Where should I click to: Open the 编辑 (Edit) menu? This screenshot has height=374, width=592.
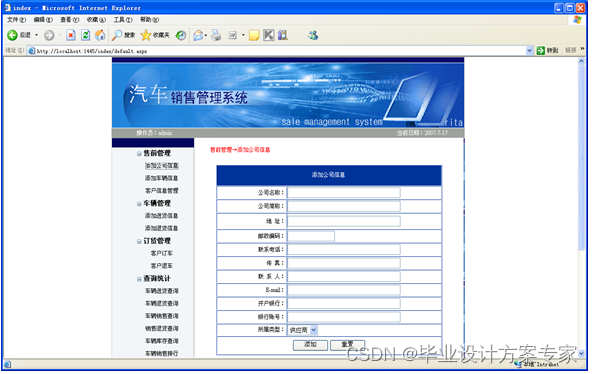click(x=43, y=20)
